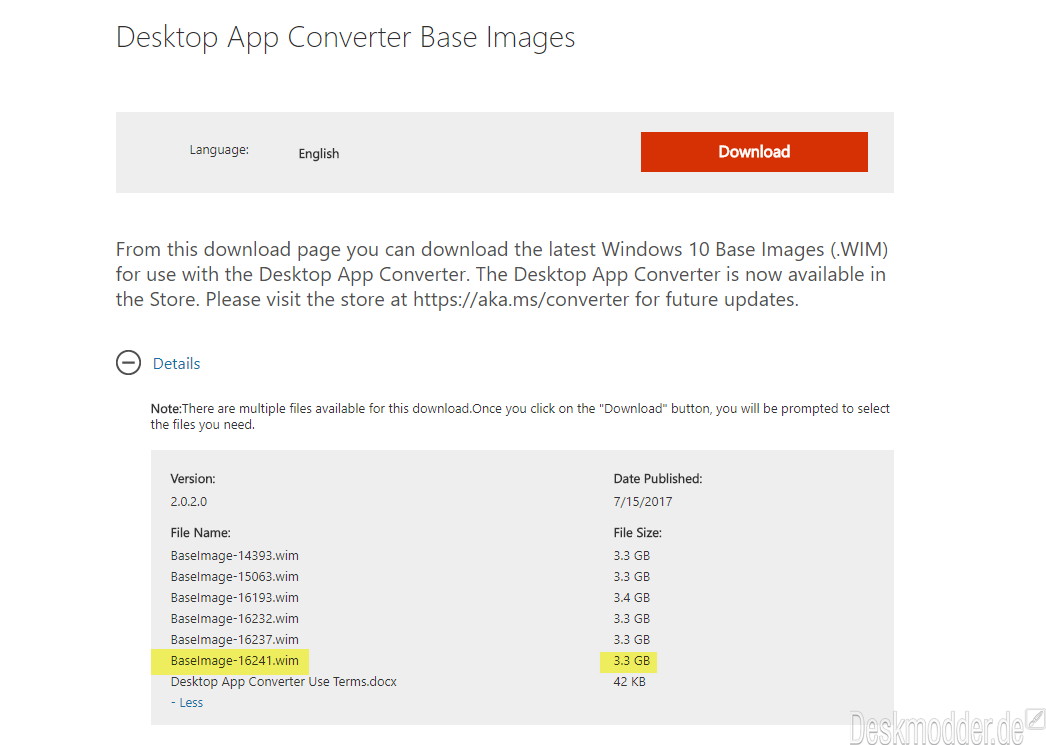Click the 3.3 GB size for BaseImage-16232.wim
This screenshot has width=1046, height=745.
(632, 618)
